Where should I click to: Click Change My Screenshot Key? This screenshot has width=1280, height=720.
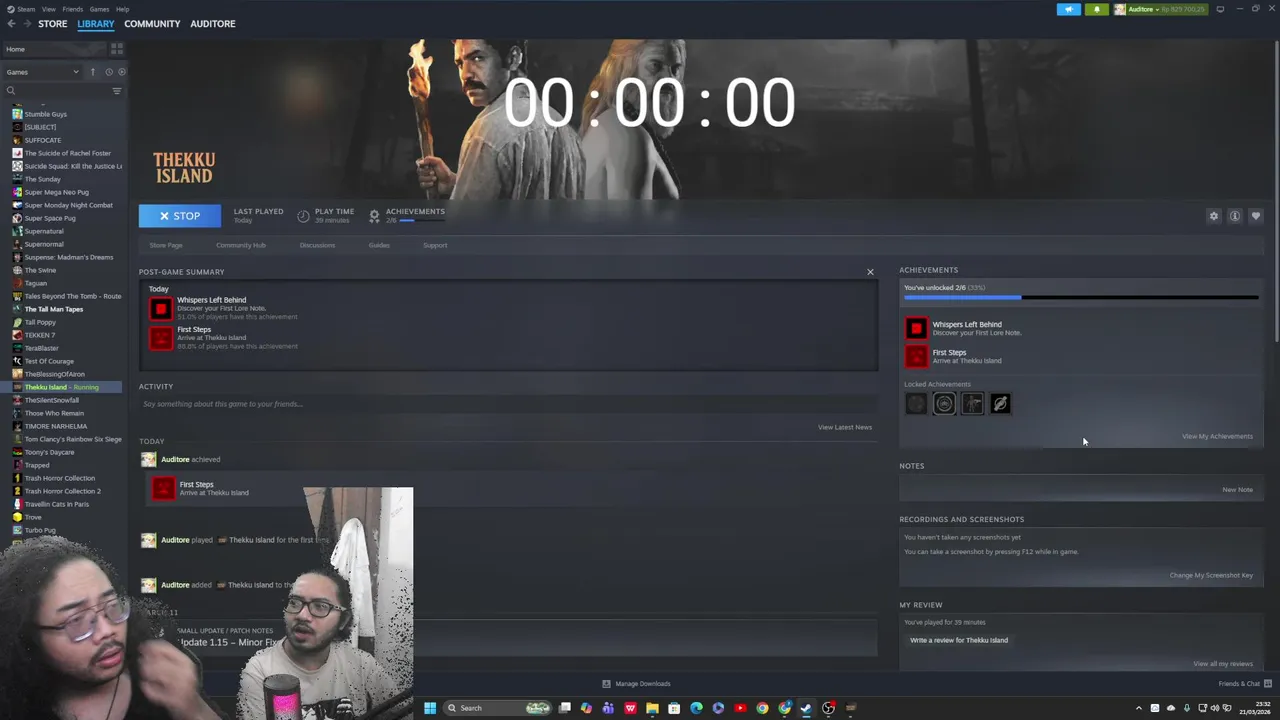(1211, 575)
